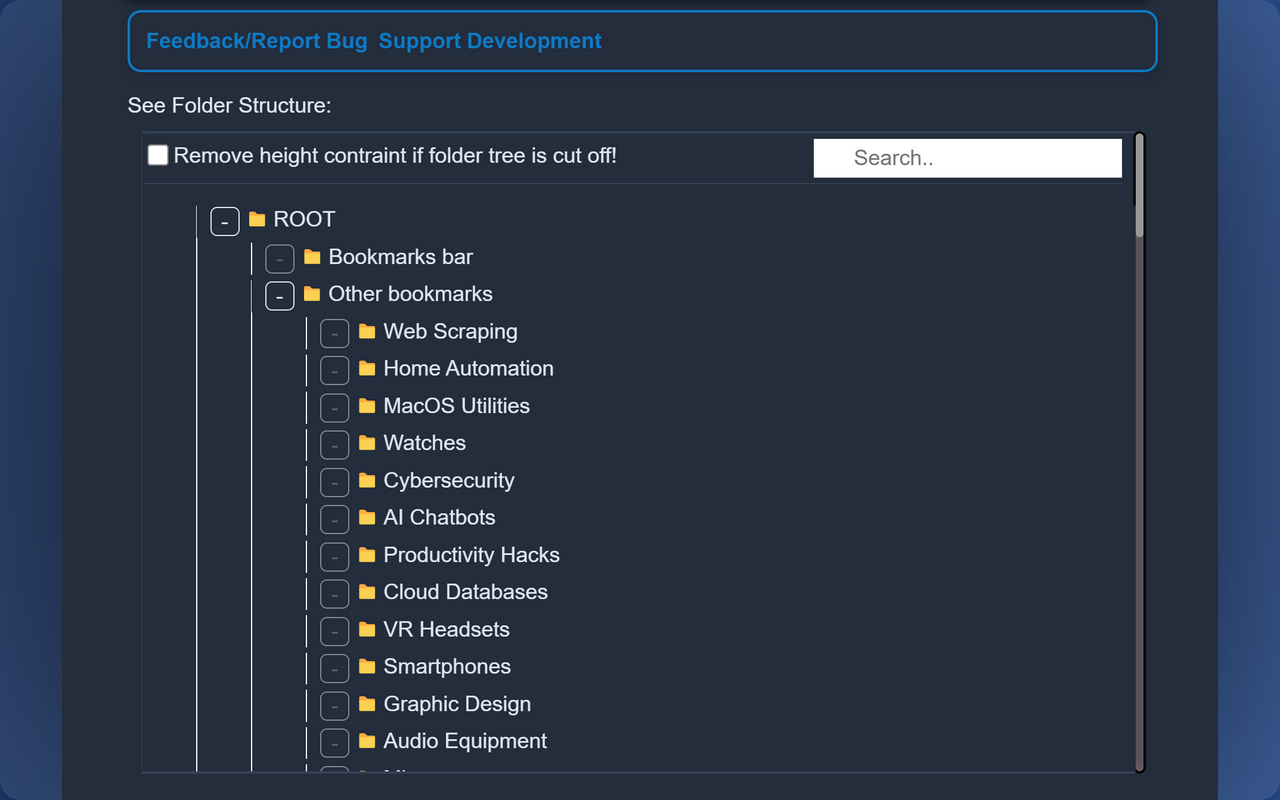Viewport: 1280px width, 800px height.
Task: Click the folder tree scrollbar thumb
Action: [1139, 186]
